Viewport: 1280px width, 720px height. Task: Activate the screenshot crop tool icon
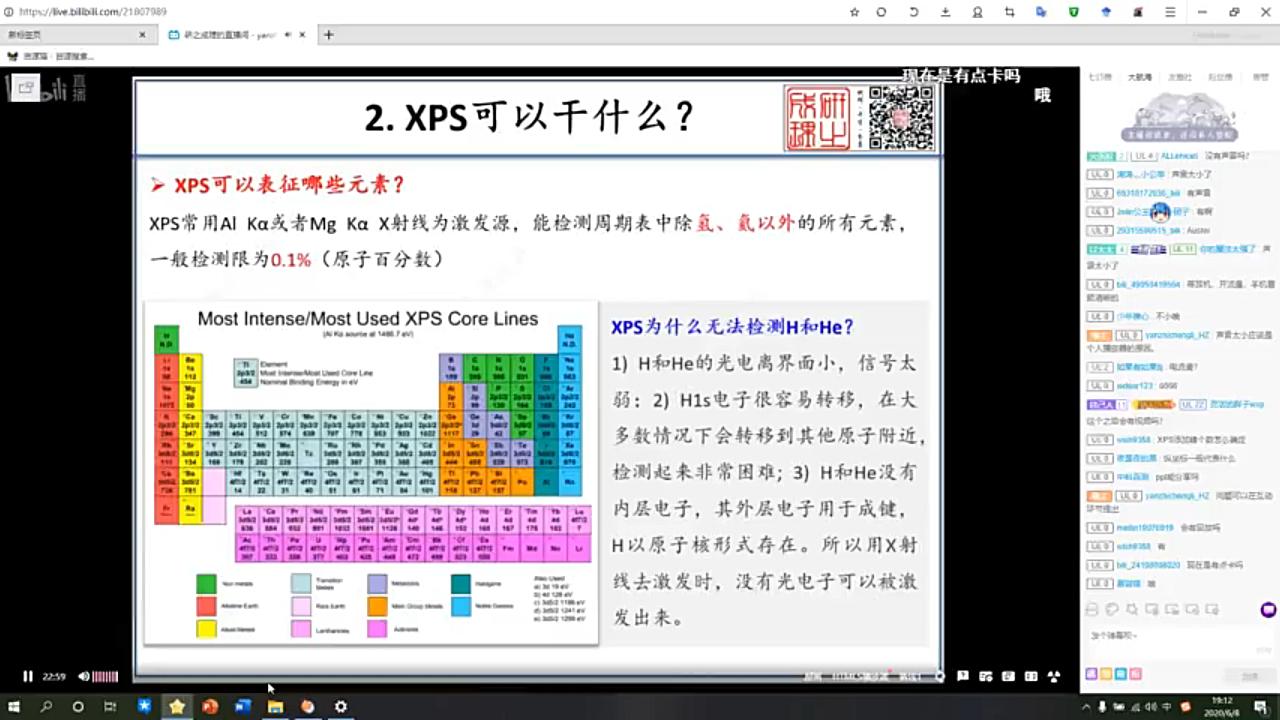pos(1010,12)
